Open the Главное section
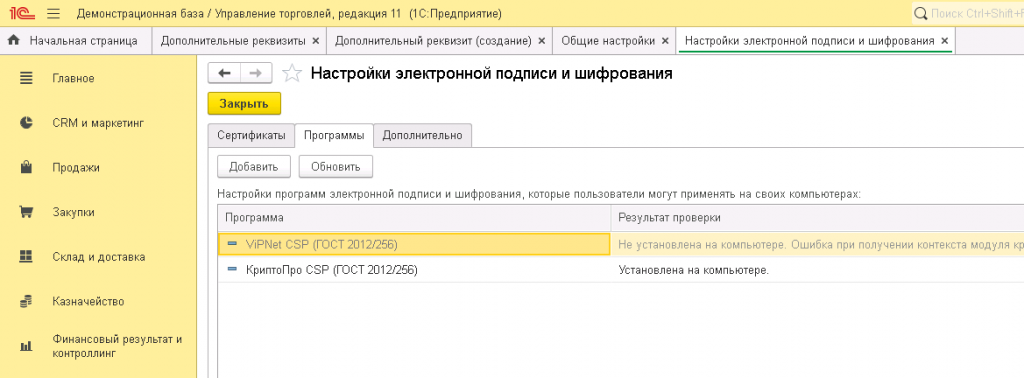The height and width of the screenshot is (378, 1024). coord(73,78)
